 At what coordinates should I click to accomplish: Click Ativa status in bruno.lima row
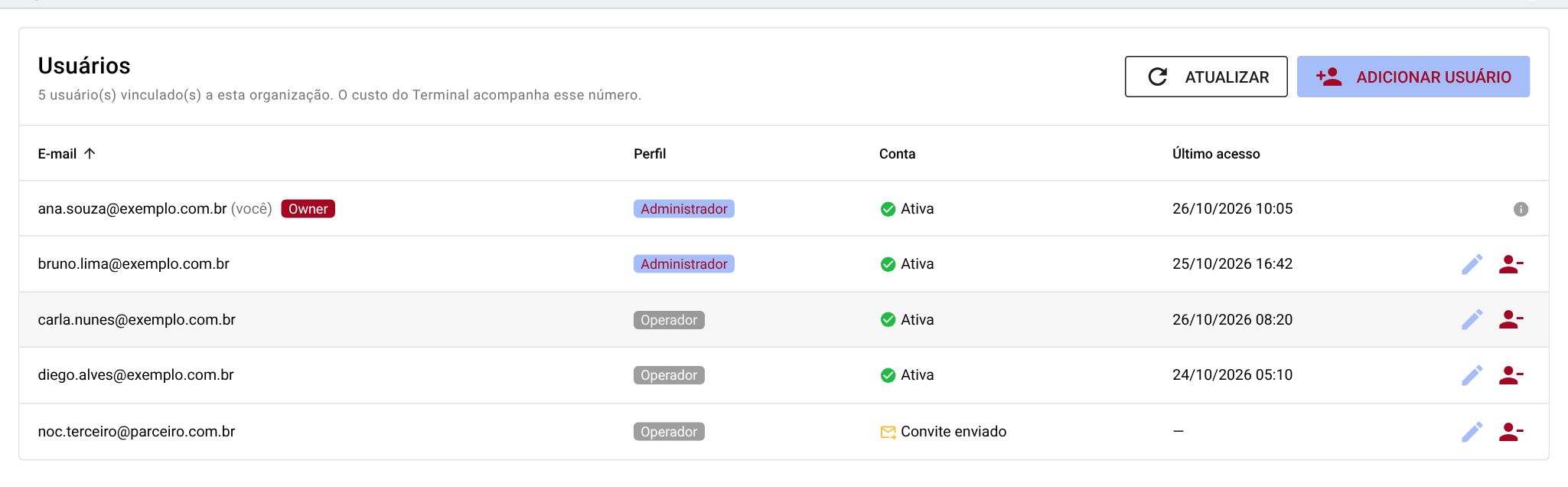(x=918, y=264)
